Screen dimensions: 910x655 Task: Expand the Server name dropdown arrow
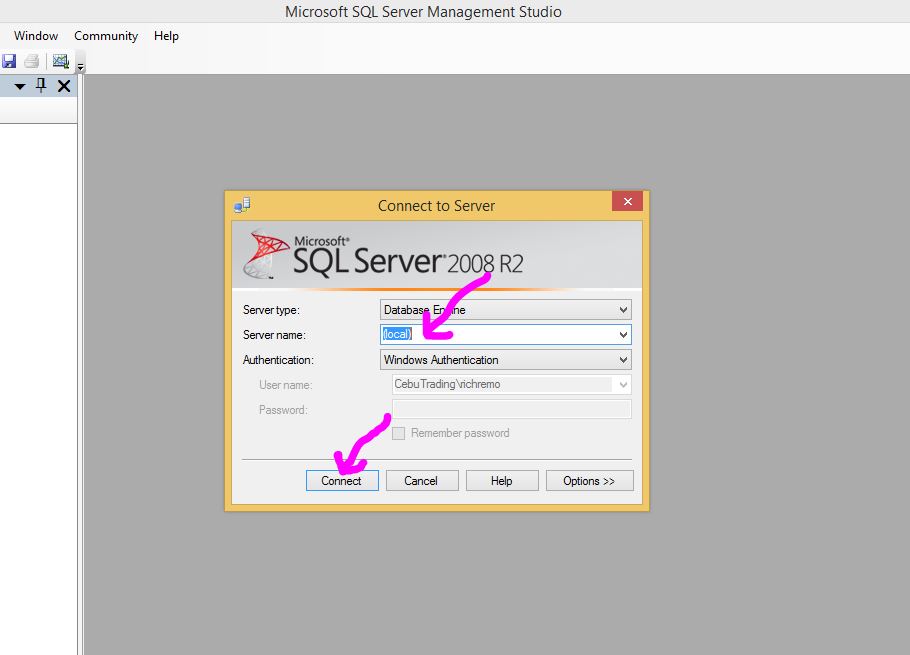623,335
